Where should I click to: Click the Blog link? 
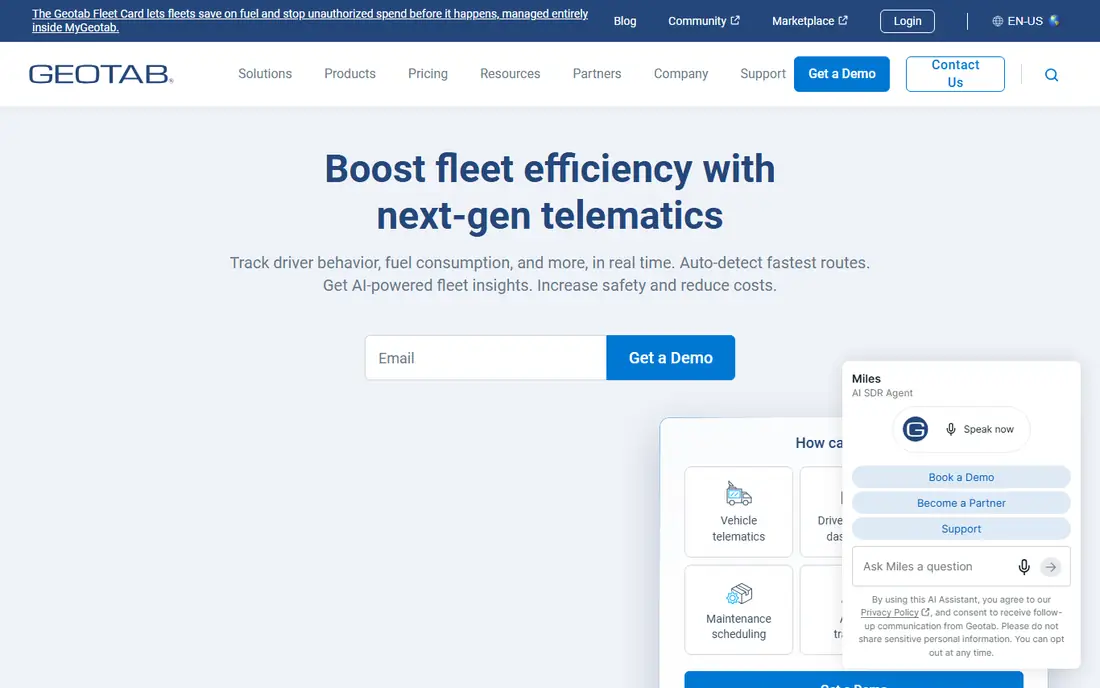click(624, 21)
